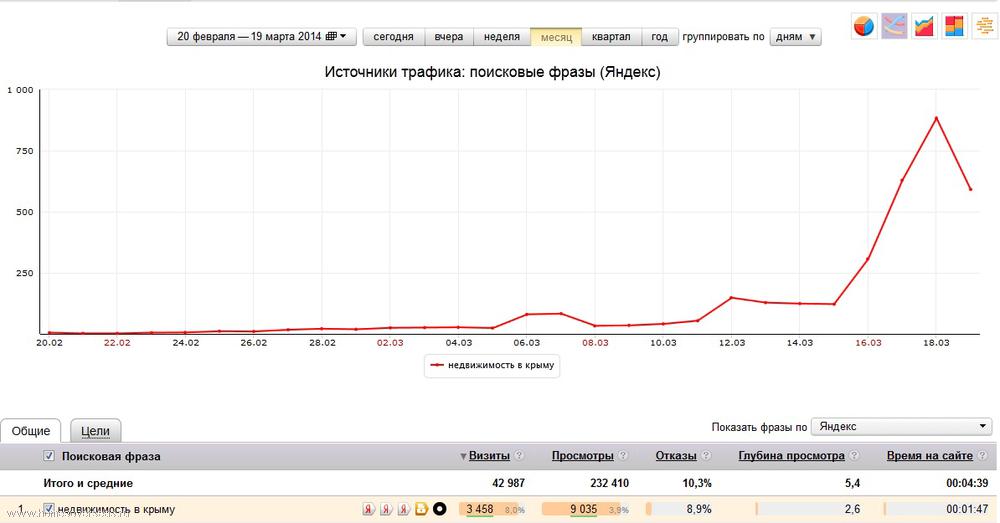Sort by the Отказы column
1000x523 pixels.
click(676, 455)
